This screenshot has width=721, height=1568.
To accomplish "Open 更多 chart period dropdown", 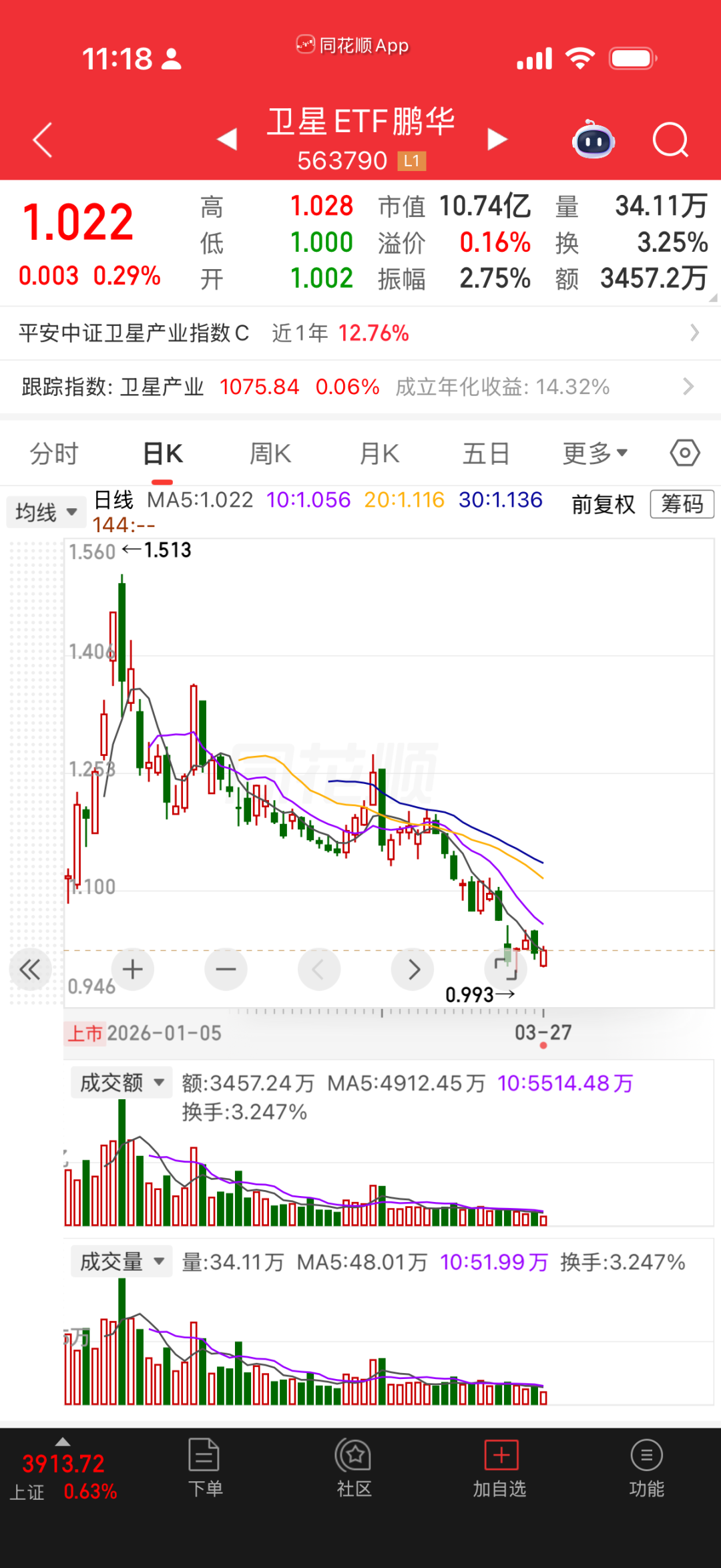I will (595, 453).
